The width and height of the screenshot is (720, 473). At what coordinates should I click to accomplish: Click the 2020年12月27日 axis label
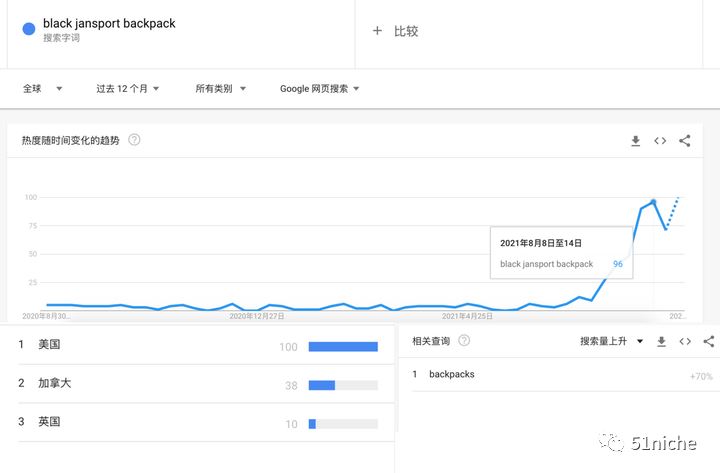(x=257, y=316)
